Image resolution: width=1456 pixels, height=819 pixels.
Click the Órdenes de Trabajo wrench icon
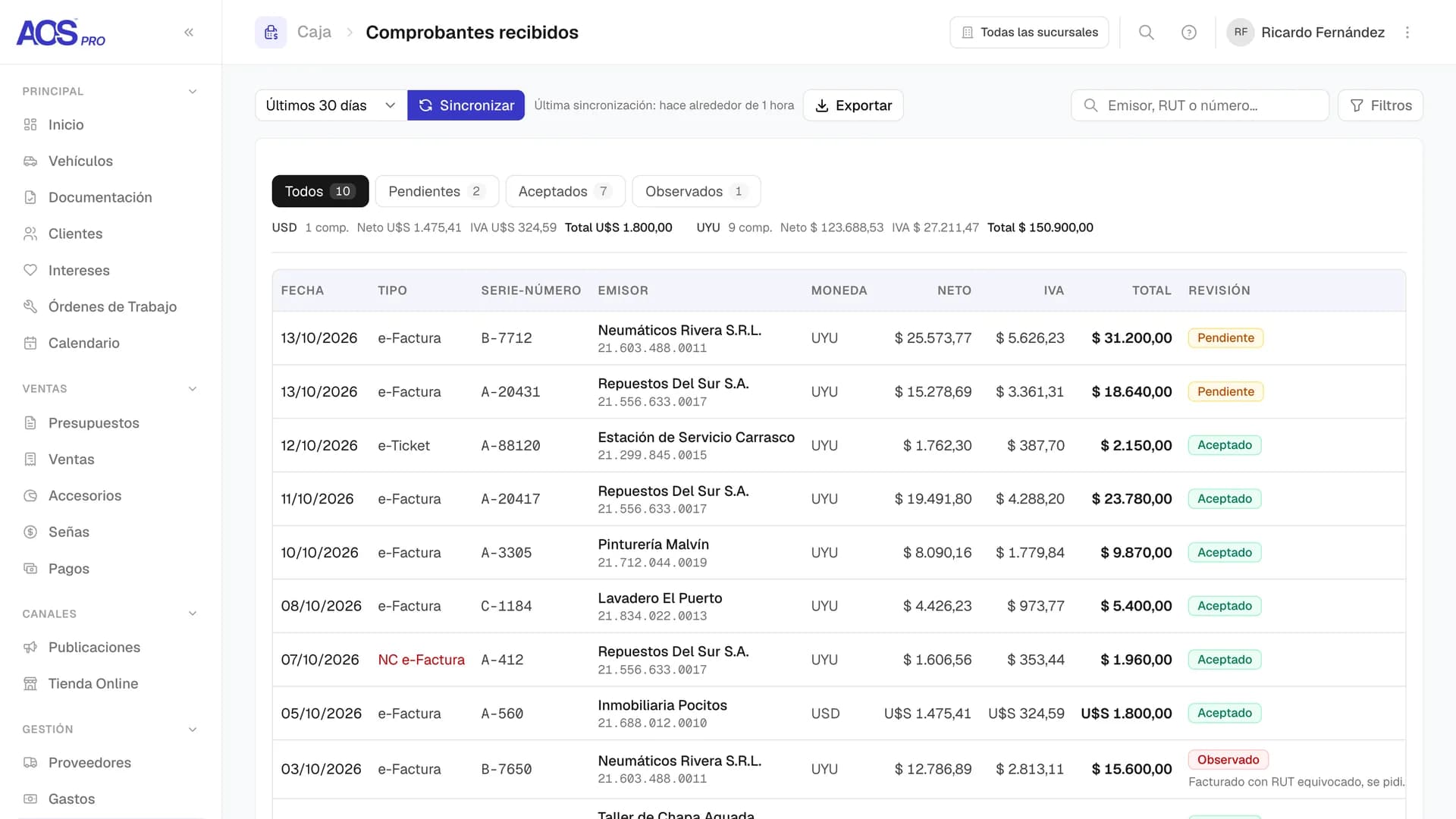[30, 306]
